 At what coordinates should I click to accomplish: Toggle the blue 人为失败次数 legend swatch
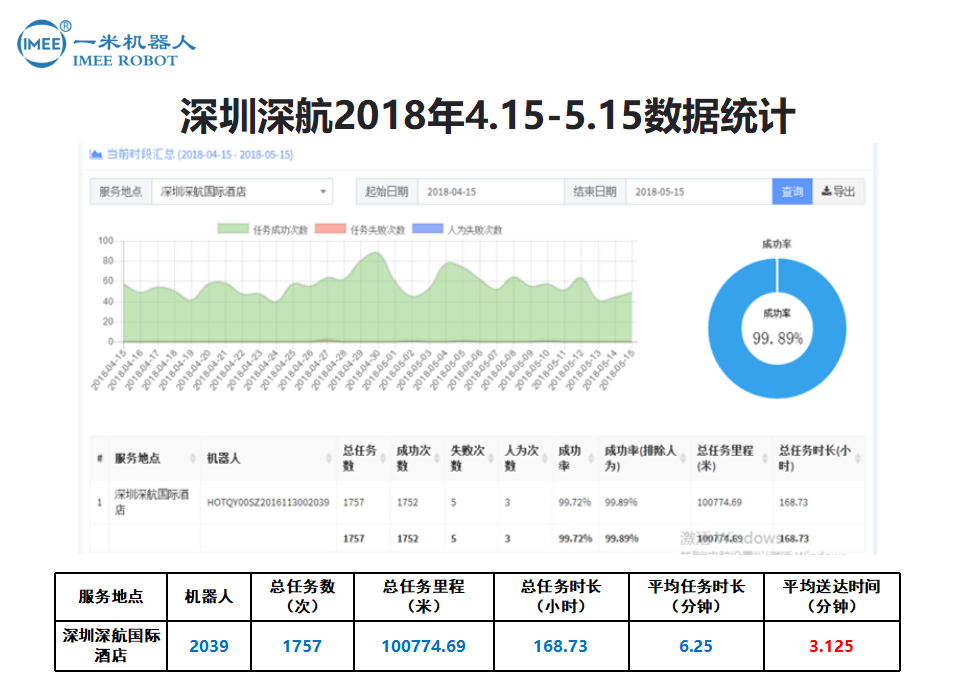tap(428, 229)
